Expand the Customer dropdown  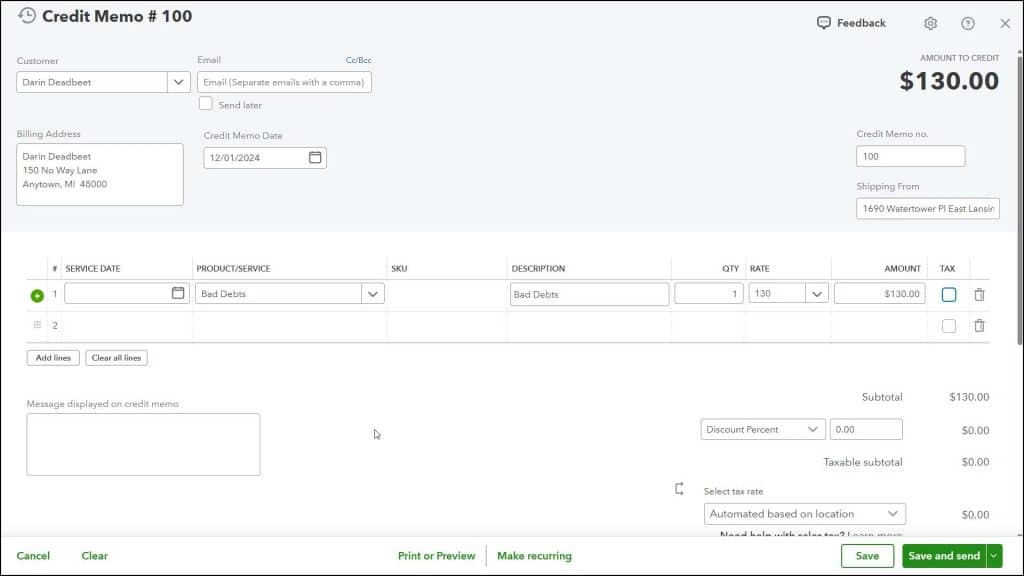coord(178,82)
